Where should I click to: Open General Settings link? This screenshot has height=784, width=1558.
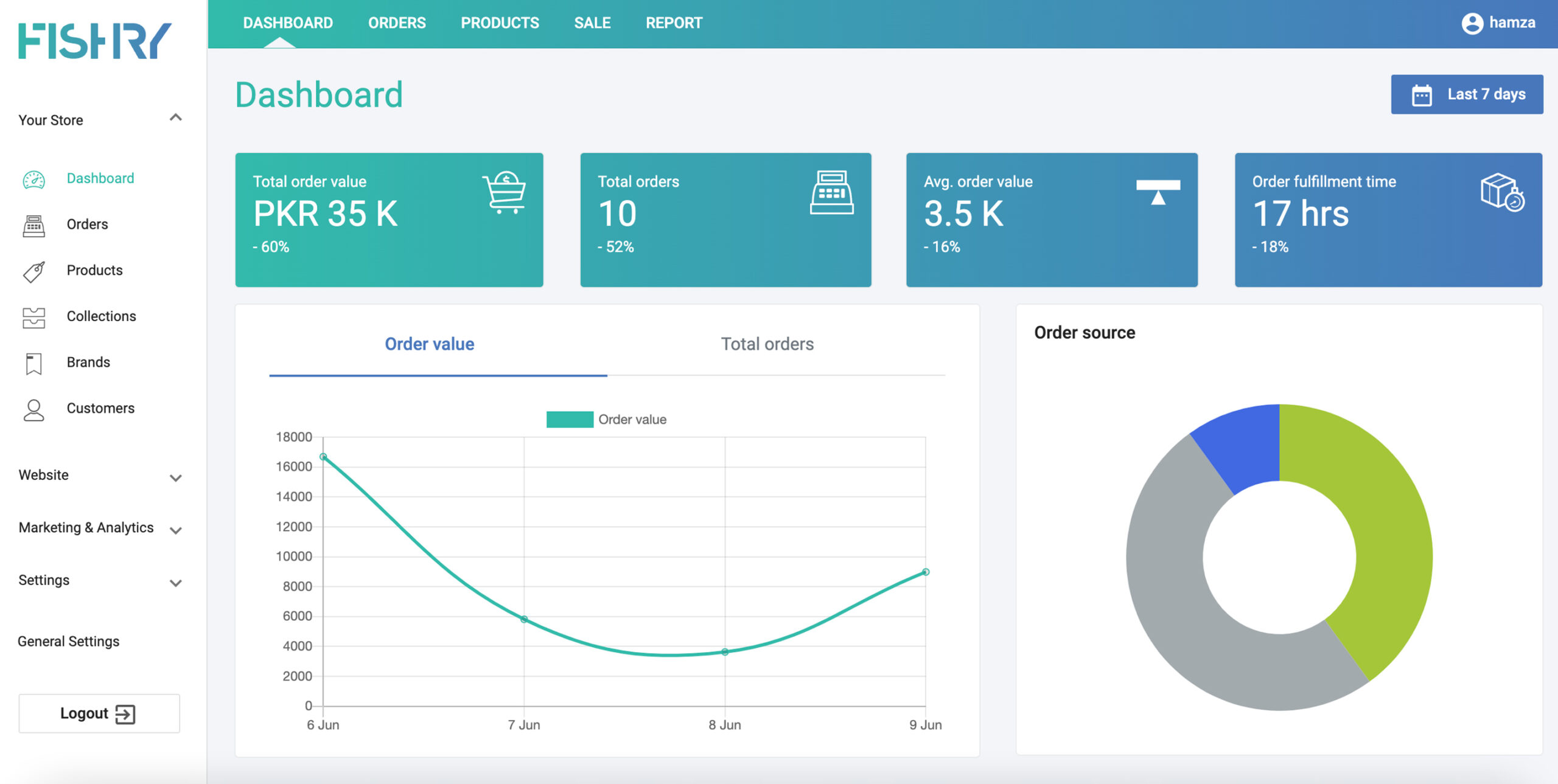point(69,641)
